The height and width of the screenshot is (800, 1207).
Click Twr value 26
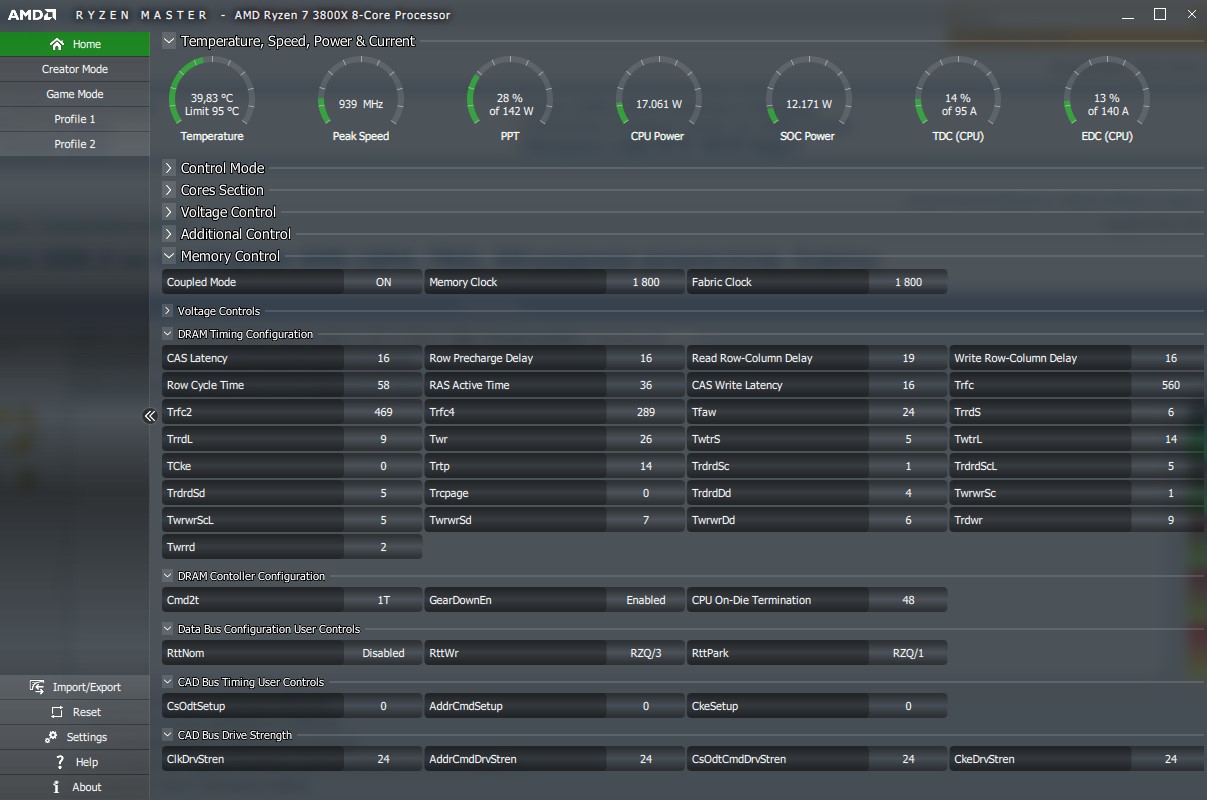point(645,439)
